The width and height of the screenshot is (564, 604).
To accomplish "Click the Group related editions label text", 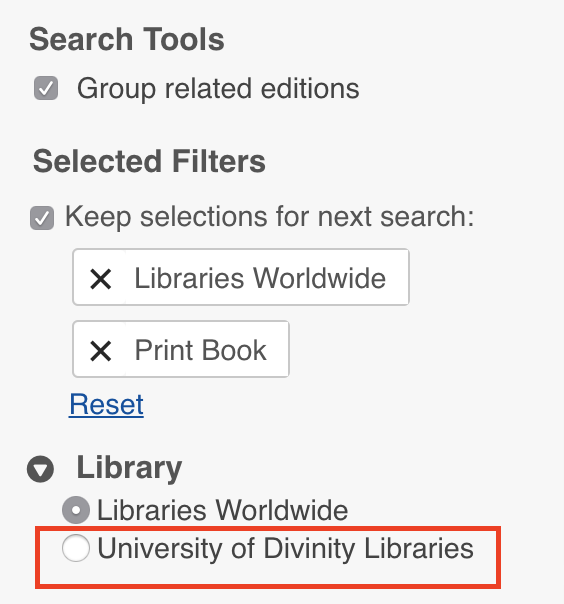I will tap(218, 89).
